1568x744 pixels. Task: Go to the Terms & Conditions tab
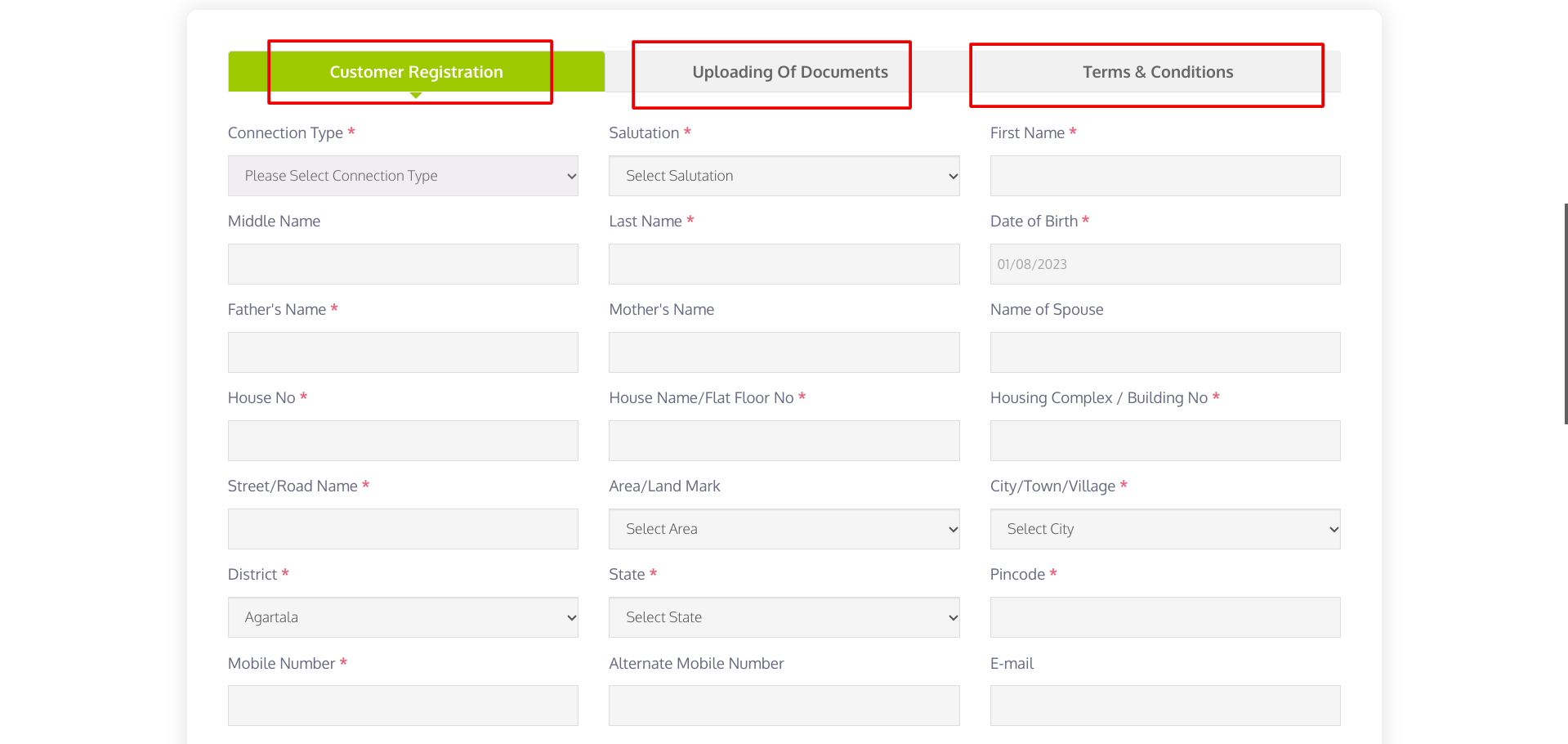[x=1157, y=72]
